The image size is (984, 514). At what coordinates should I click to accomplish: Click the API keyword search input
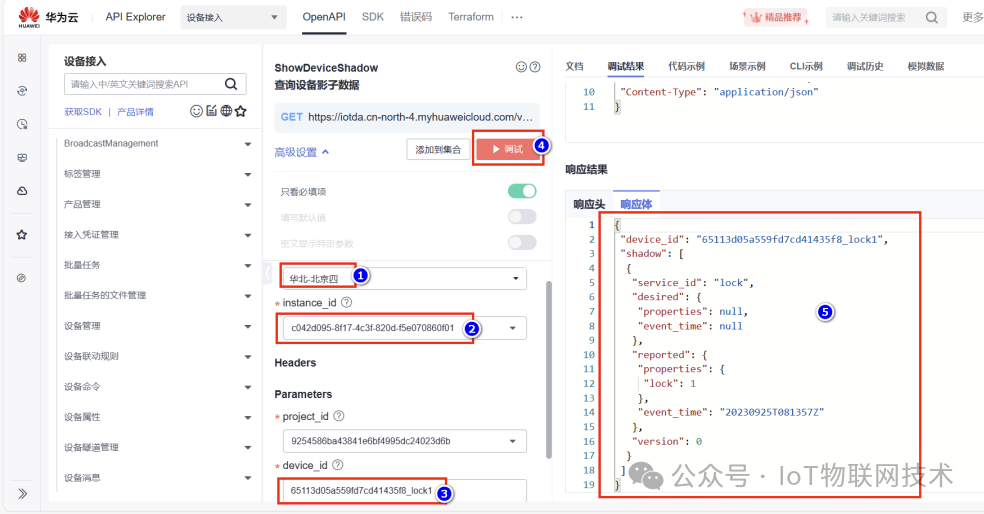tap(155, 84)
